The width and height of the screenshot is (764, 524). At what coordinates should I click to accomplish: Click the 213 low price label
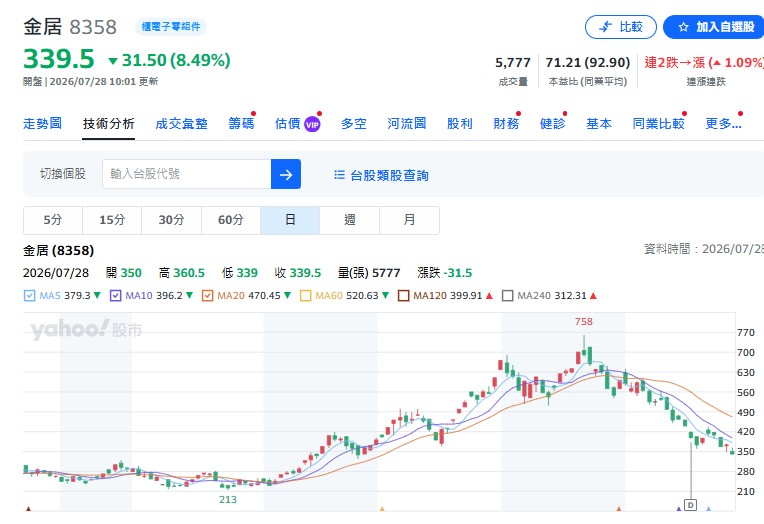click(228, 500)
